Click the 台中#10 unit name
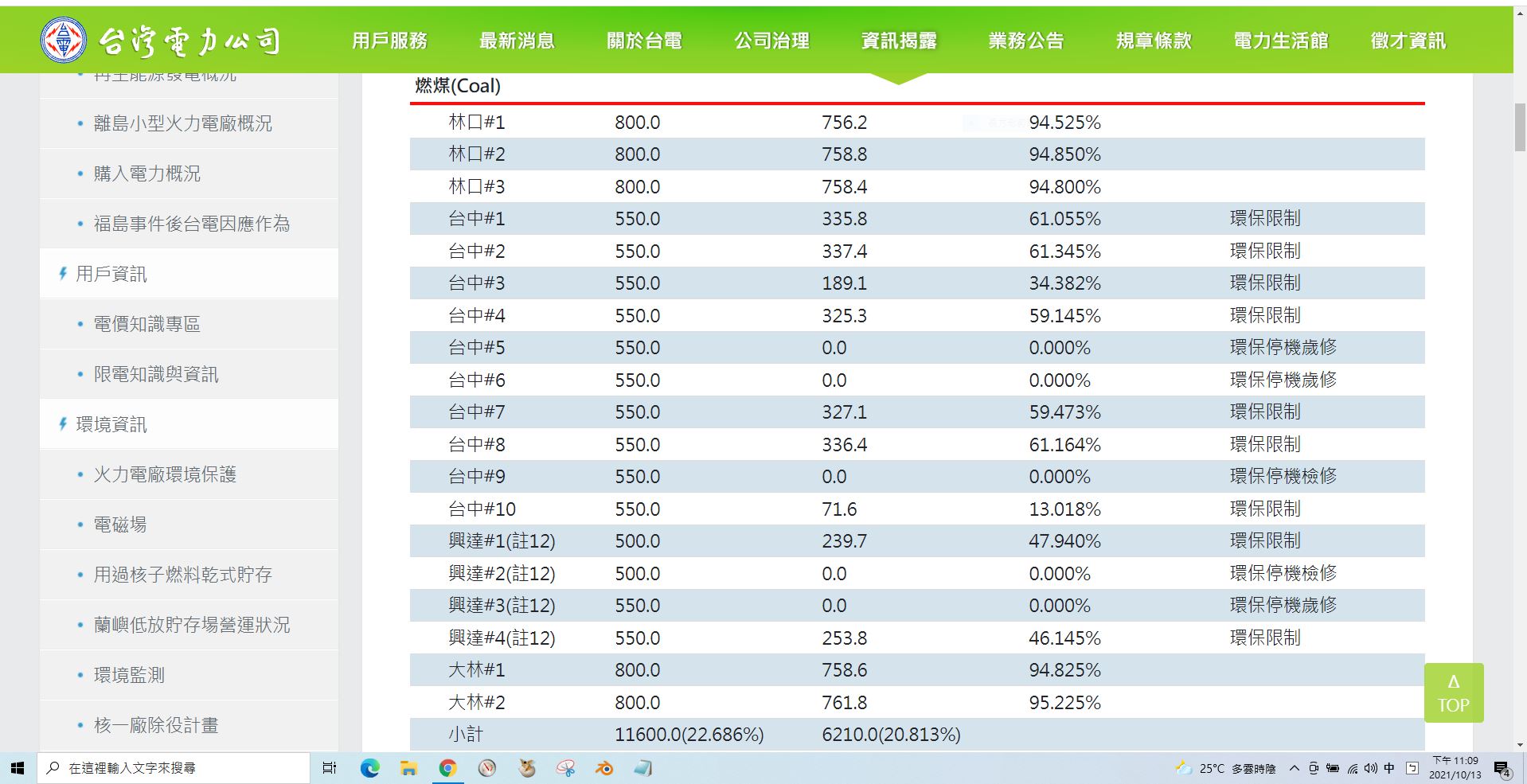The height and width of the screenshot is (784, 1527). [482, 509]
